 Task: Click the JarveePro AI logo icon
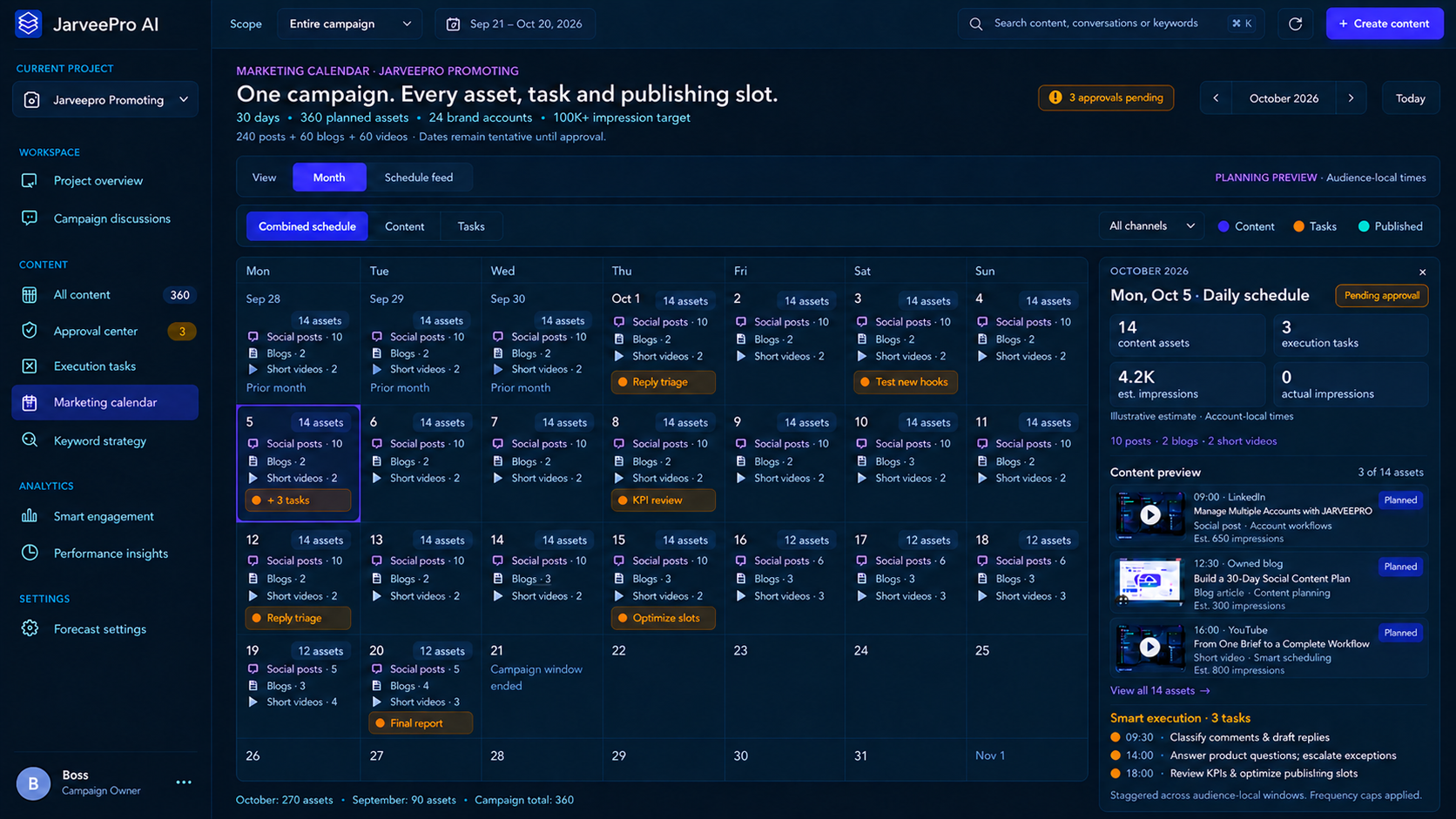point(28,23)
